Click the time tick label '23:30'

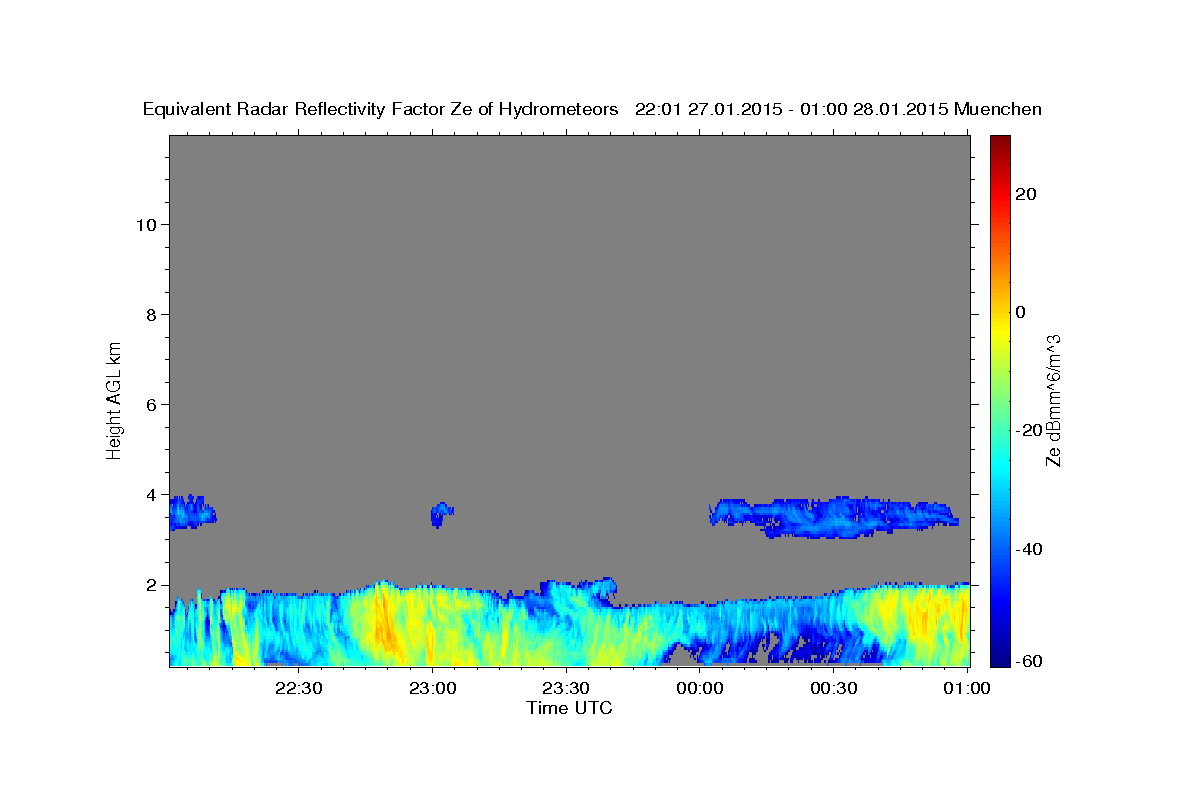pos(566,688)
